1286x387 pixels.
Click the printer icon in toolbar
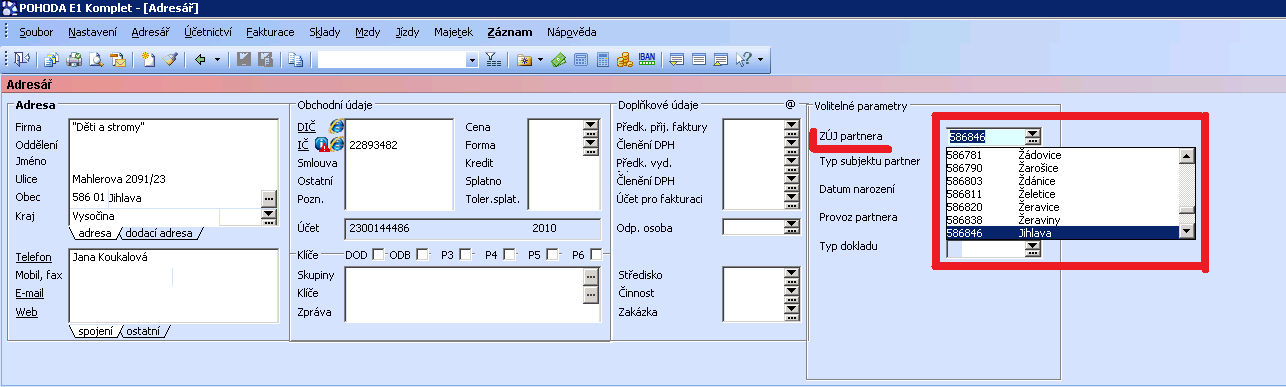point(73,60)
